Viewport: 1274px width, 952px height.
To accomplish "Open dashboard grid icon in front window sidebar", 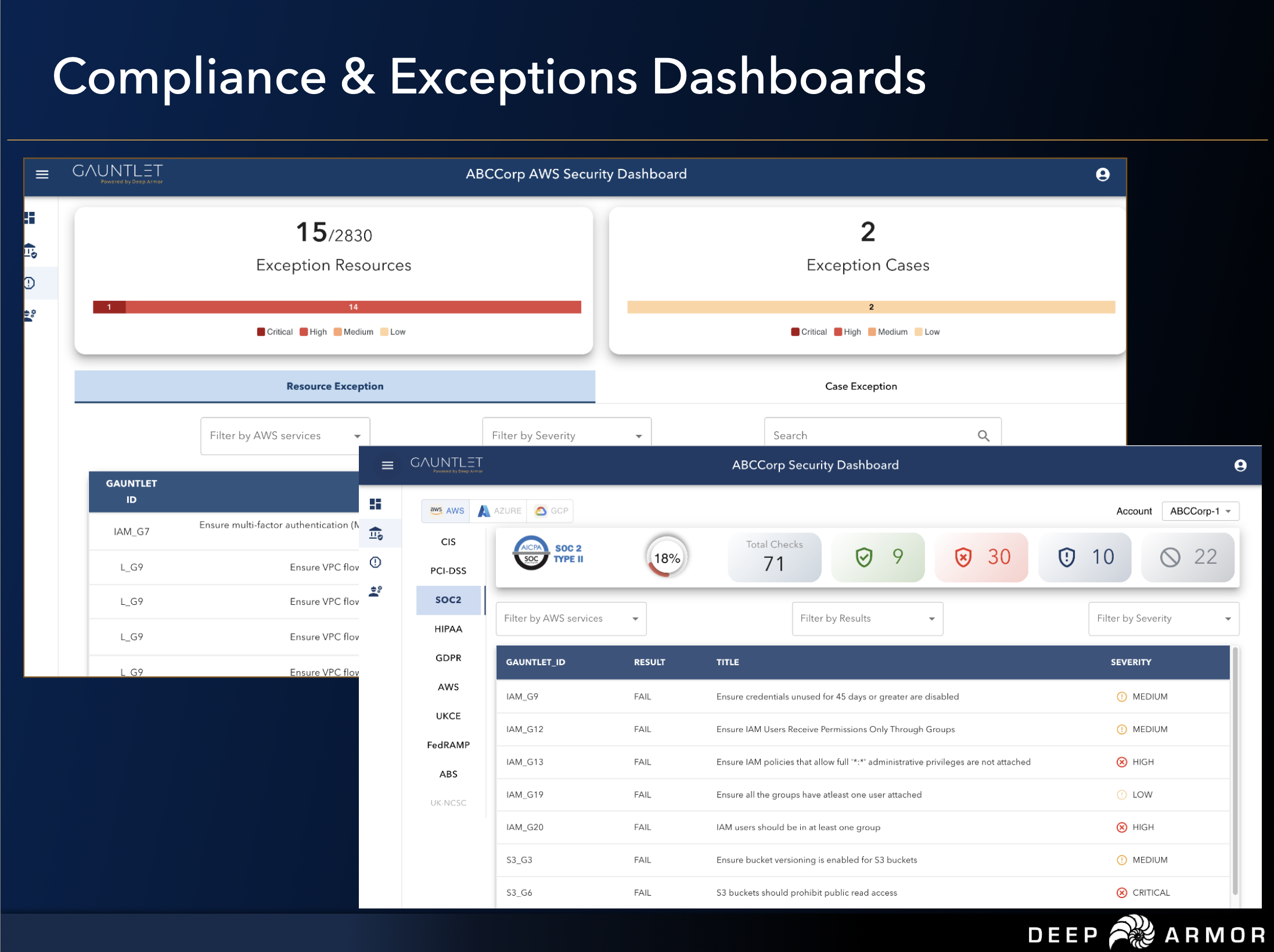I will (376, 504).
